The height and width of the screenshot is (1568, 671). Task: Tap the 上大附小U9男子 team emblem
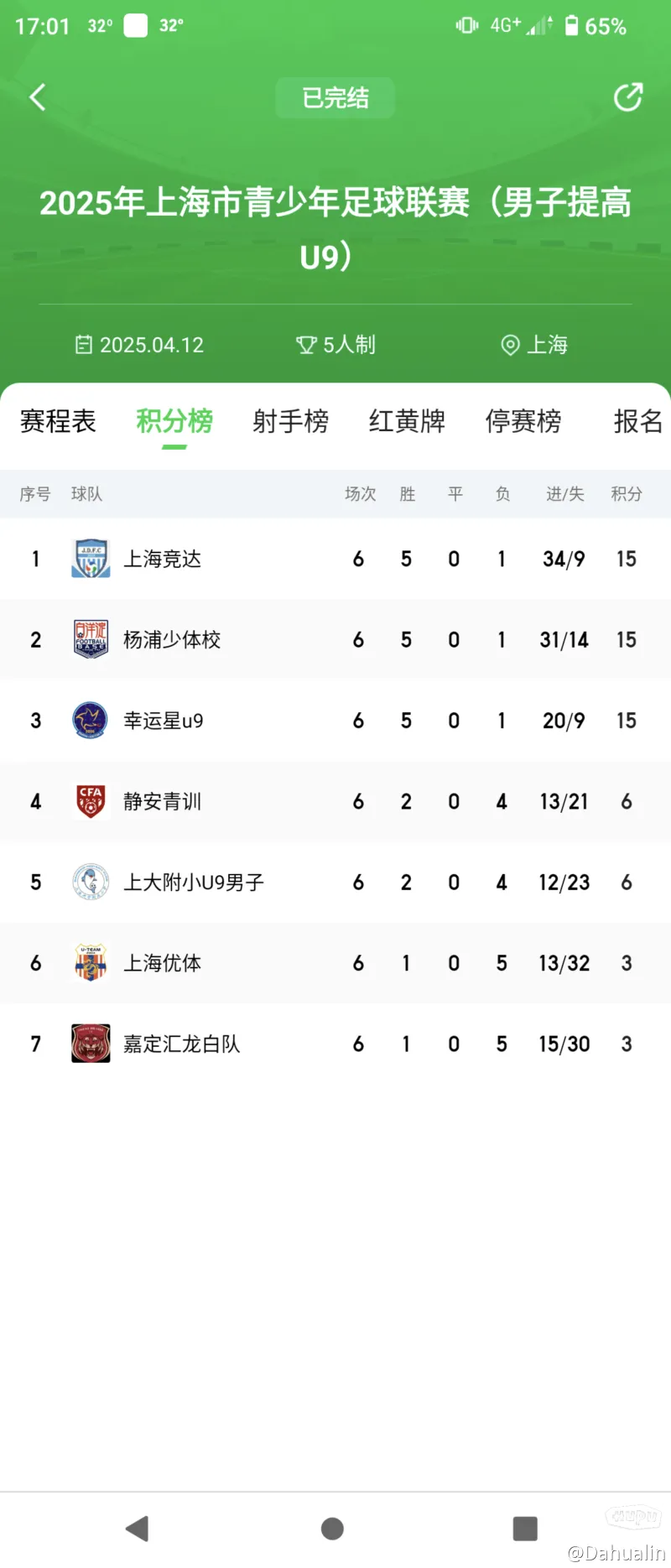91,882
